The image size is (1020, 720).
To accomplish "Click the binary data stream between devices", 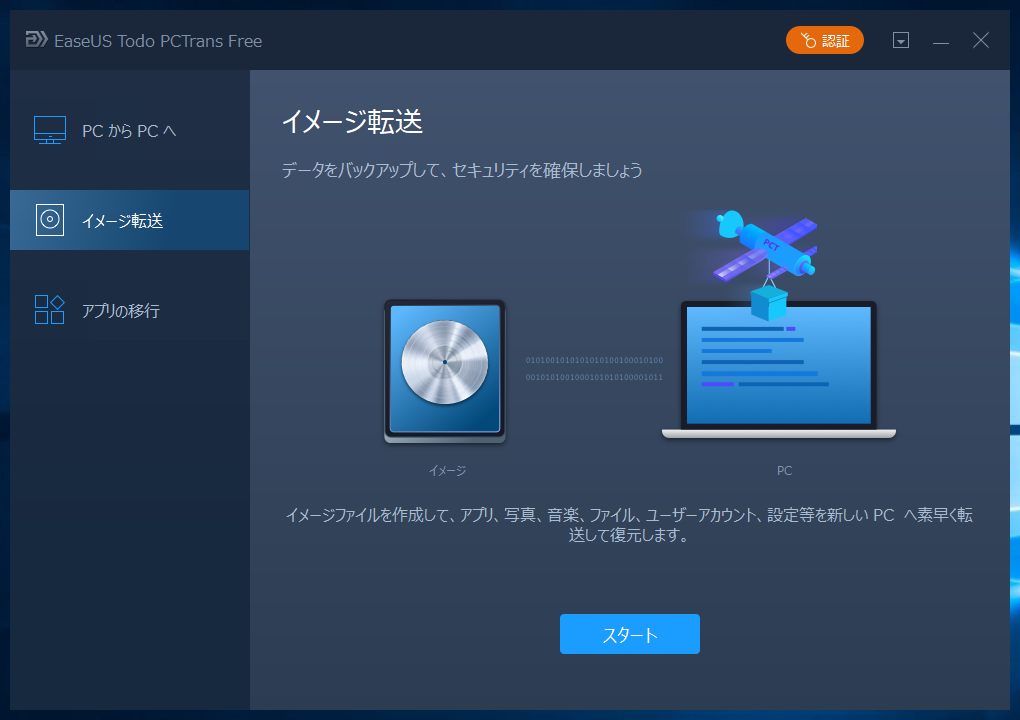I will click(594, 368).
